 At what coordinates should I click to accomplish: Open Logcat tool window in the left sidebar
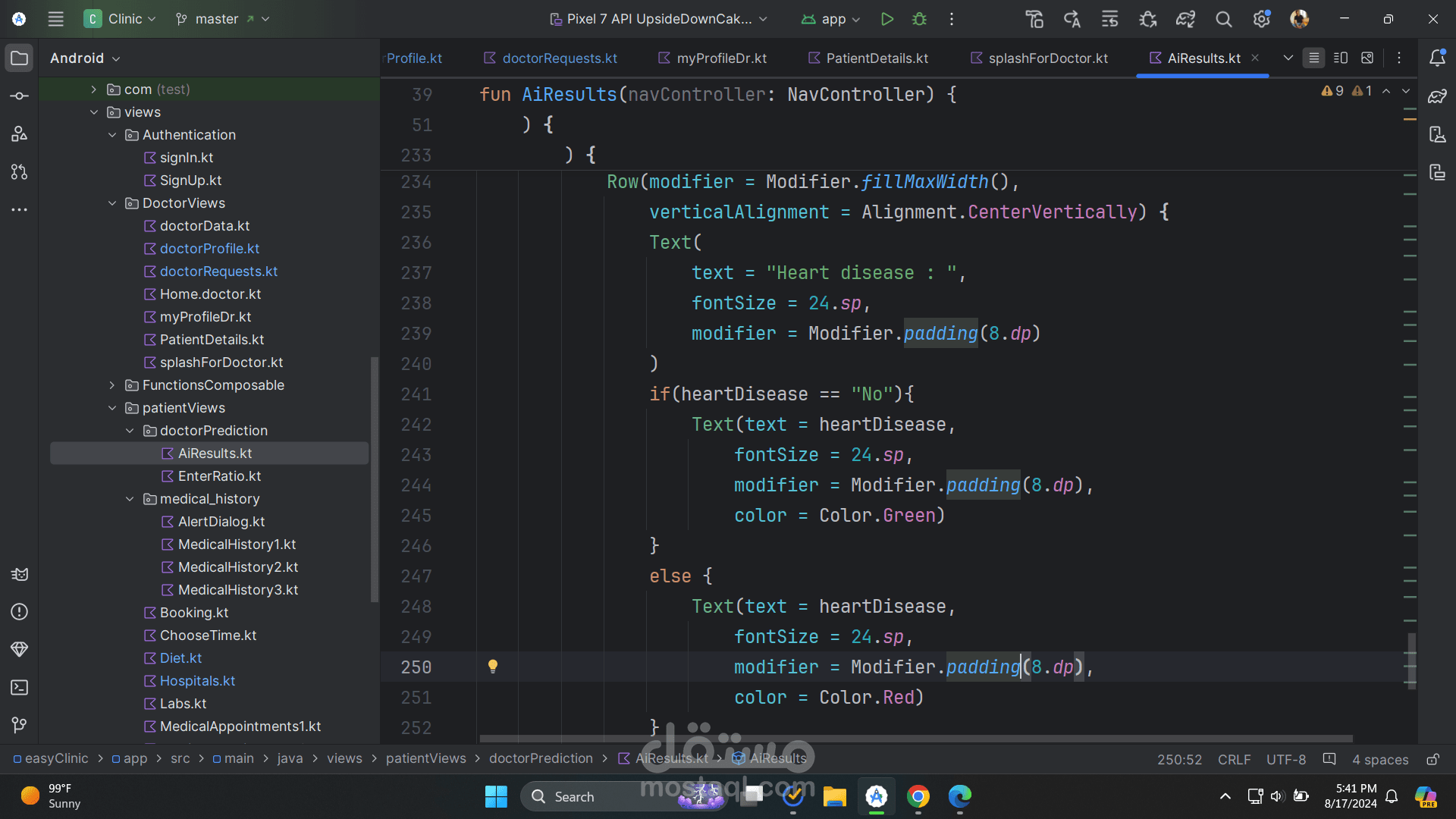[x=20, y=574]
